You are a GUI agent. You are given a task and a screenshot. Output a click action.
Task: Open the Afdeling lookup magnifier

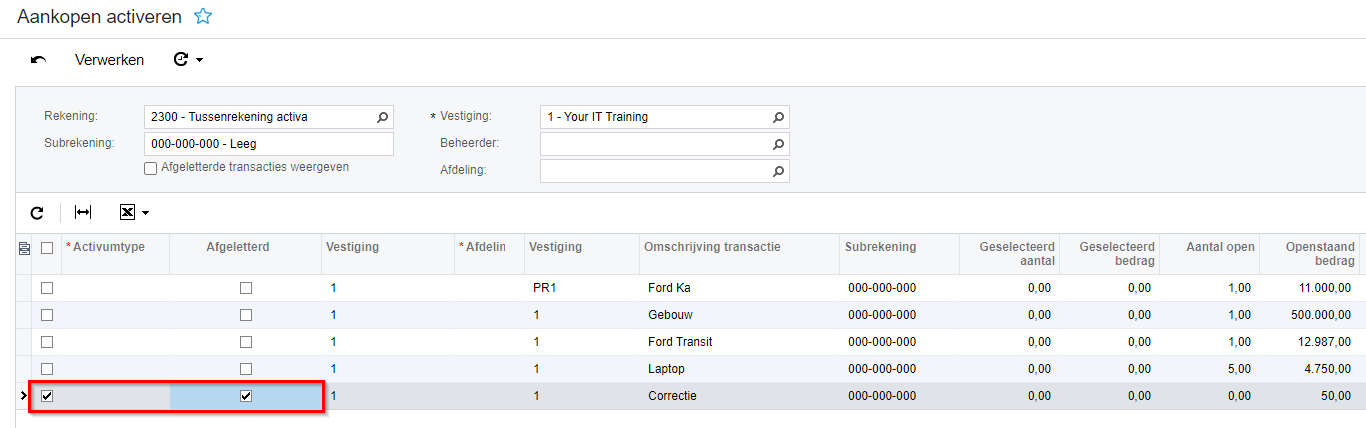point(778,171)
